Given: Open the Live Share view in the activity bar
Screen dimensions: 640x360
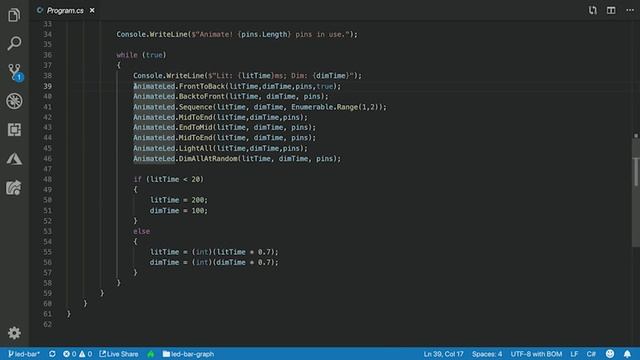Looking at the screenshot, I should (x=13, y=188).
